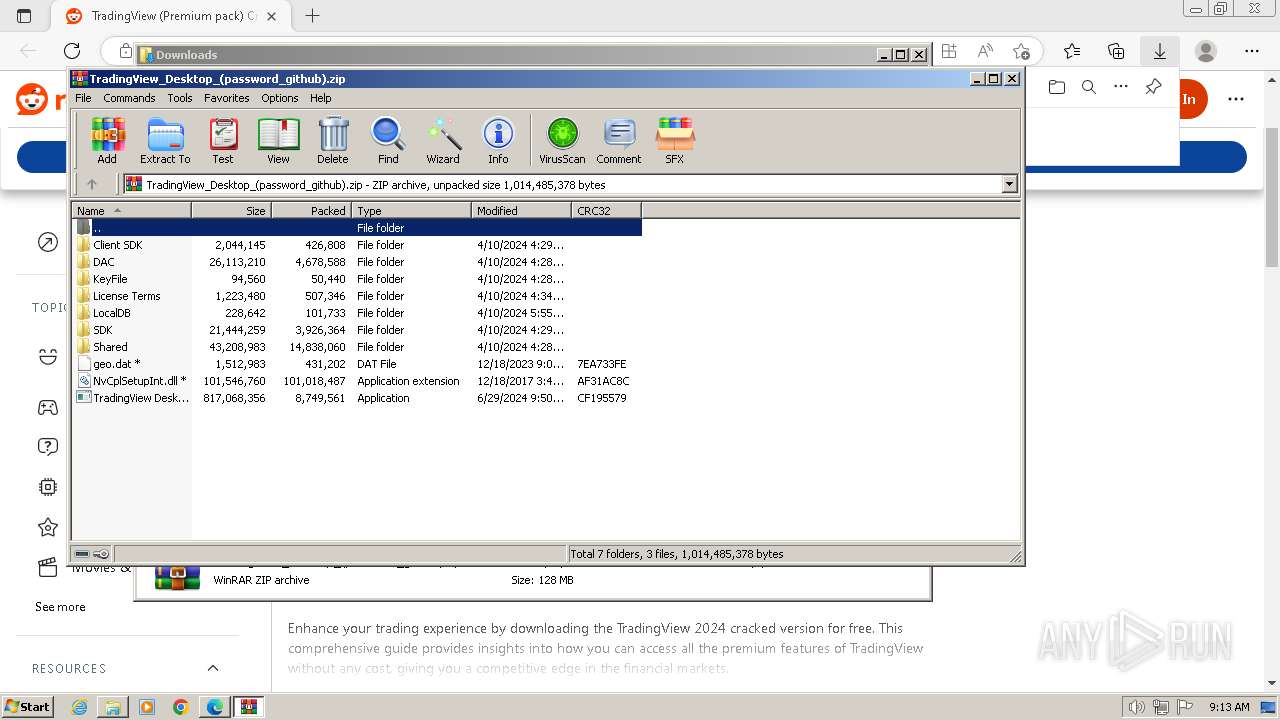Open Internet Explorer from taskbar
The height and width of the screenshot is (720, 1280).
coord(79,707)
